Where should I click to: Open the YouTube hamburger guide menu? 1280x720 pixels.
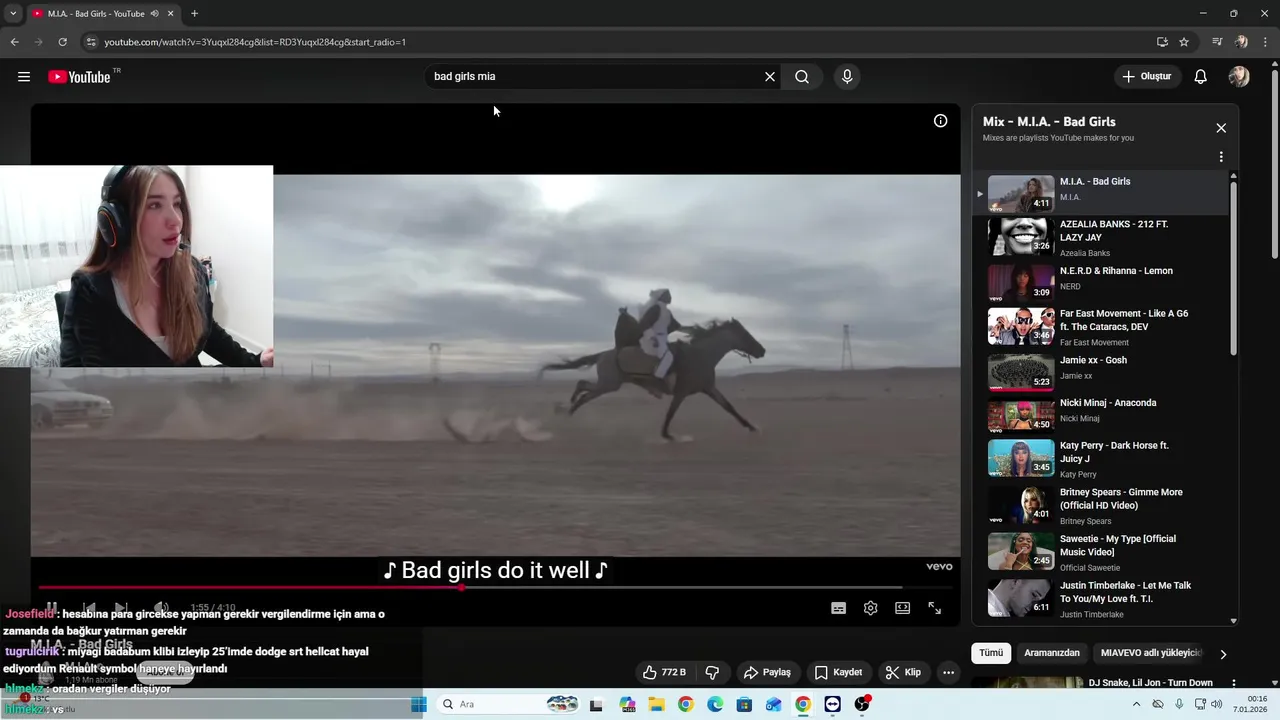tap(24, 77)
